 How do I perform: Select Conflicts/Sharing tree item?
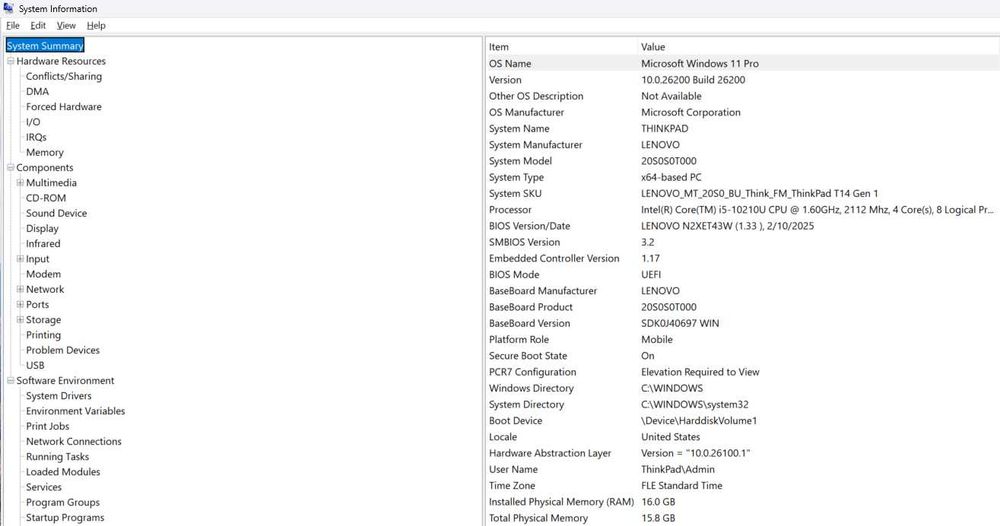pyautogui.click(x=64, y=76)
